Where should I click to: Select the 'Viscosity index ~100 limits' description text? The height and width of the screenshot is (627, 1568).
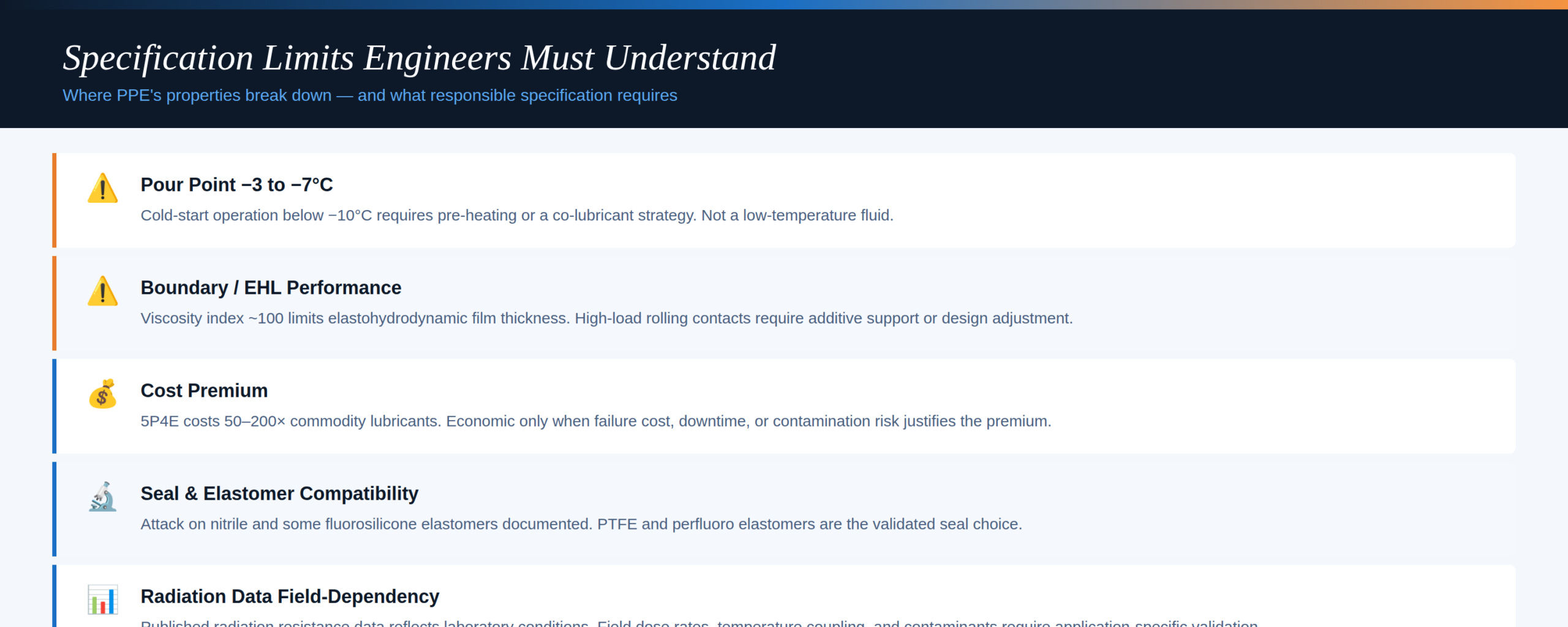tap(606, 318)
